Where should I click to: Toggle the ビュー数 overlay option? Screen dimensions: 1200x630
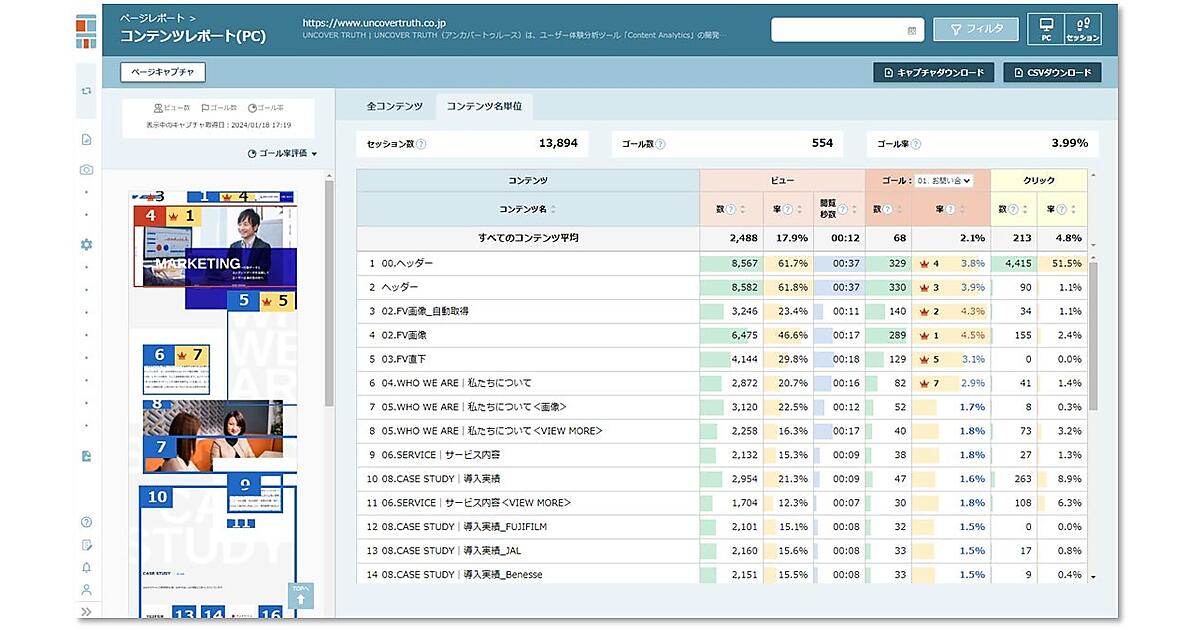point(172,108)
